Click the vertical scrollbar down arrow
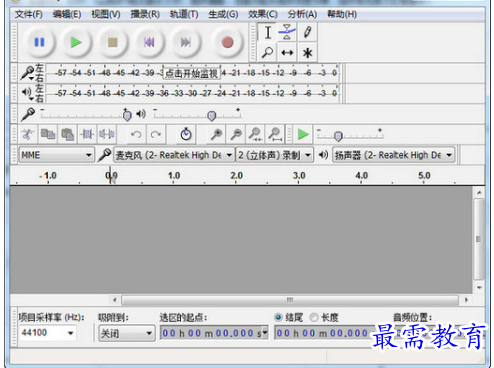Image resolution: width=494 pixels, height=368 pixels. pos(479,287)
